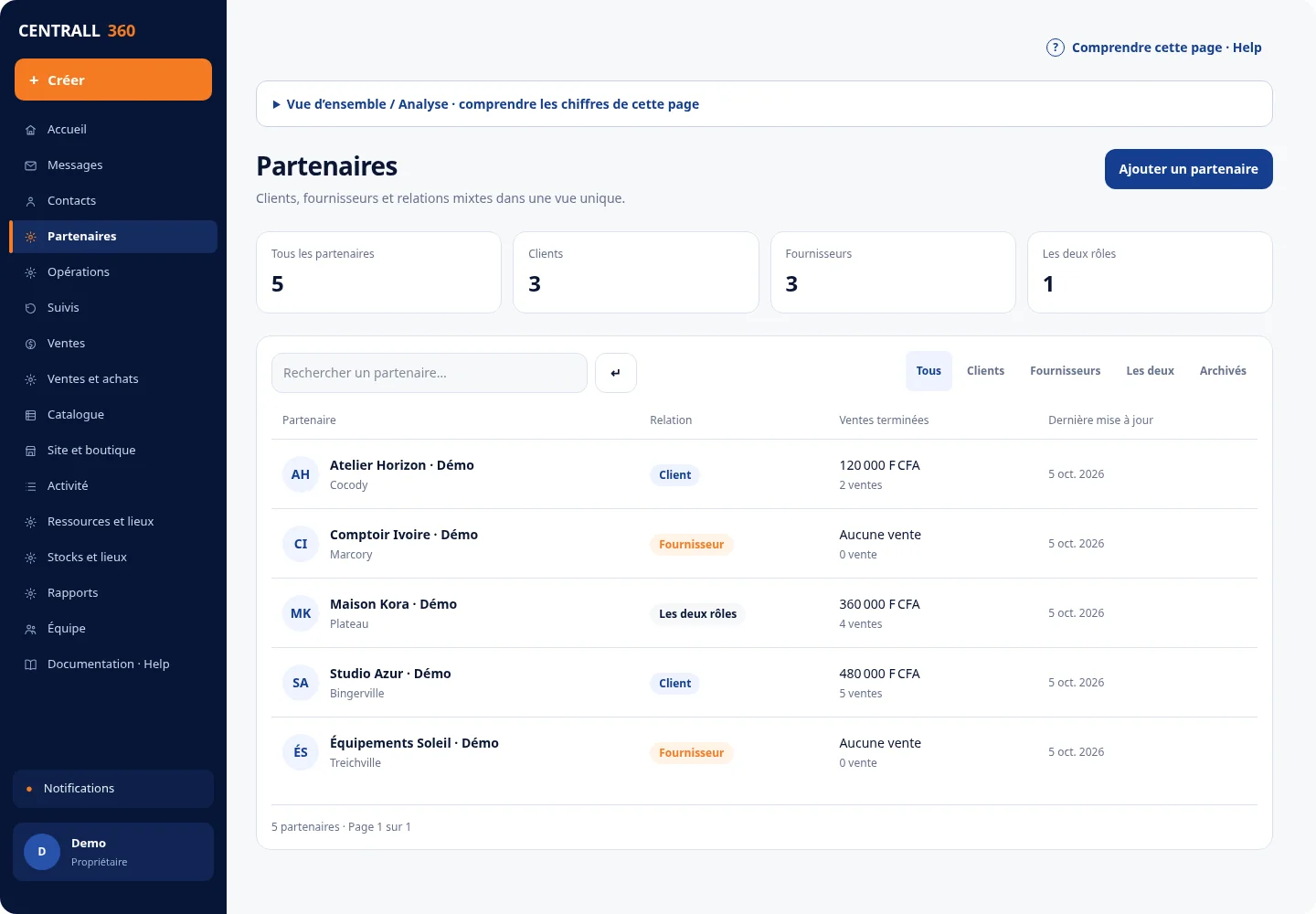
Task: Click the orange Créer button
Action: point(113,80)
